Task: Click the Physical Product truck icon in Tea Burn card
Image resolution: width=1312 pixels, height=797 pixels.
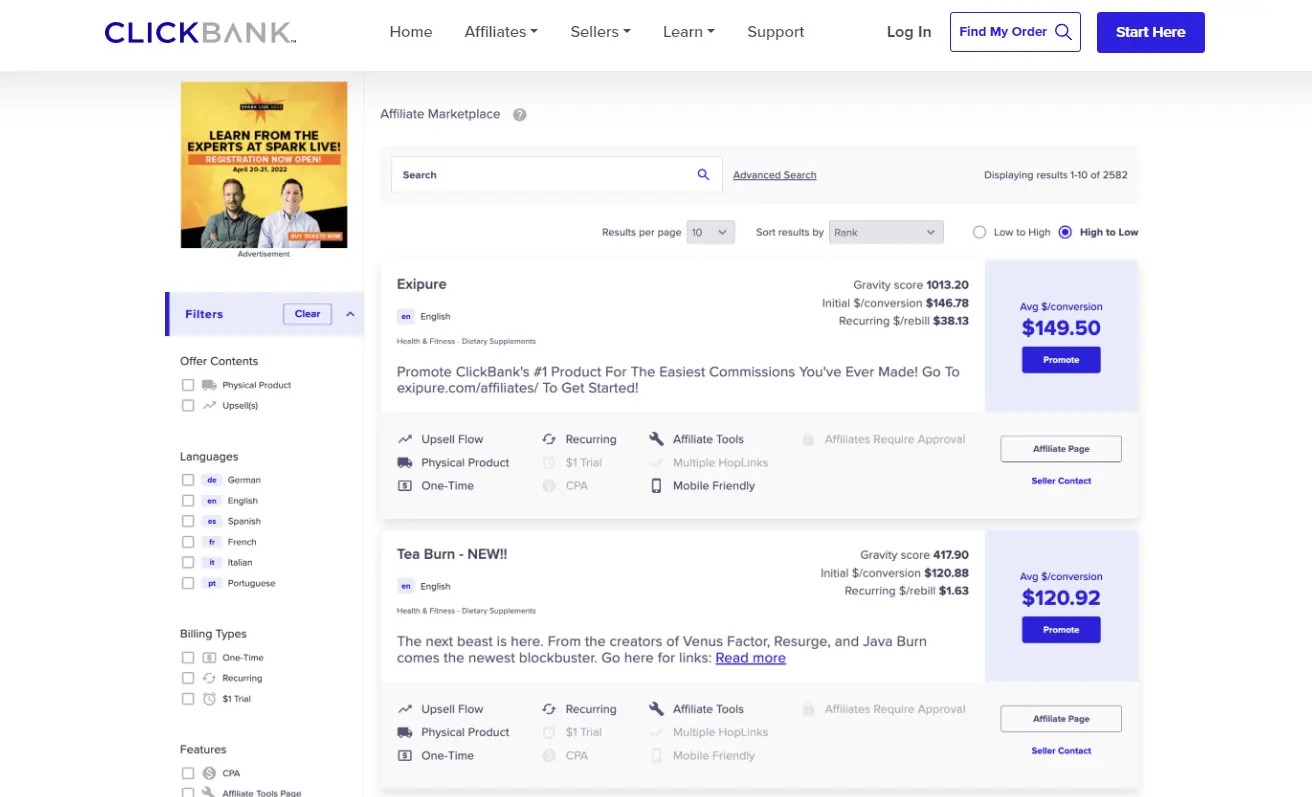Action: pos(405,732)
